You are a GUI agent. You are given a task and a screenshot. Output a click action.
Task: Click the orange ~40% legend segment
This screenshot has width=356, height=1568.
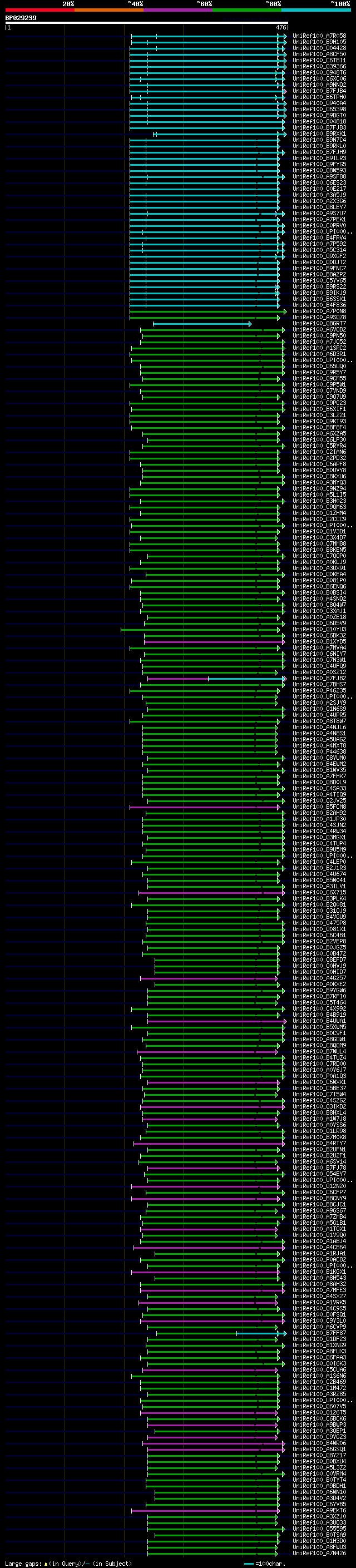(x=109, y=10)
